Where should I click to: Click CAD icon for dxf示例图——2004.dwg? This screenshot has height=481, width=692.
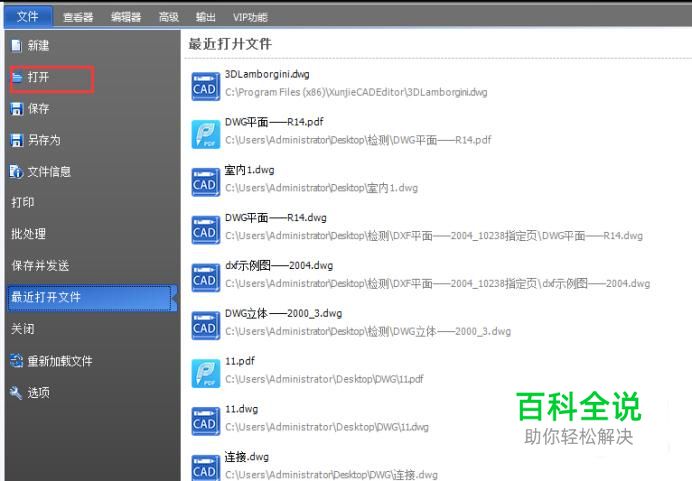pos(205,278)
